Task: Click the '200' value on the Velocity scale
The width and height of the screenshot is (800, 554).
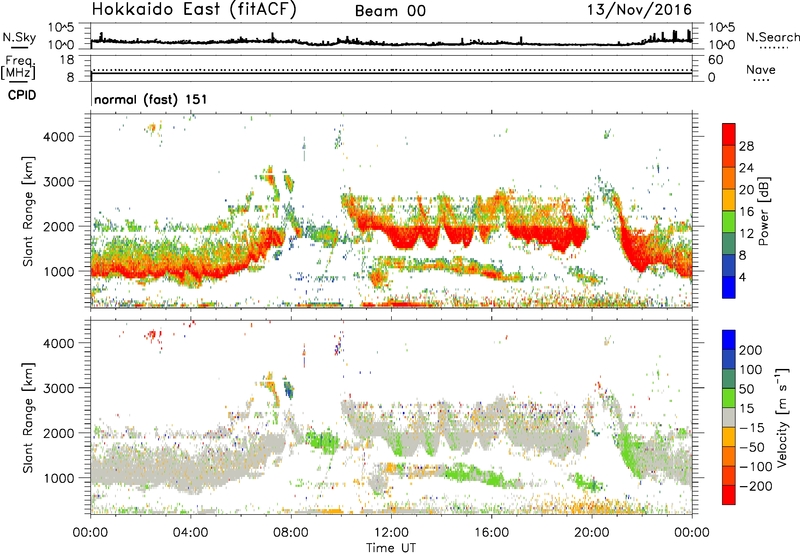Action: (x=751, y=350)
